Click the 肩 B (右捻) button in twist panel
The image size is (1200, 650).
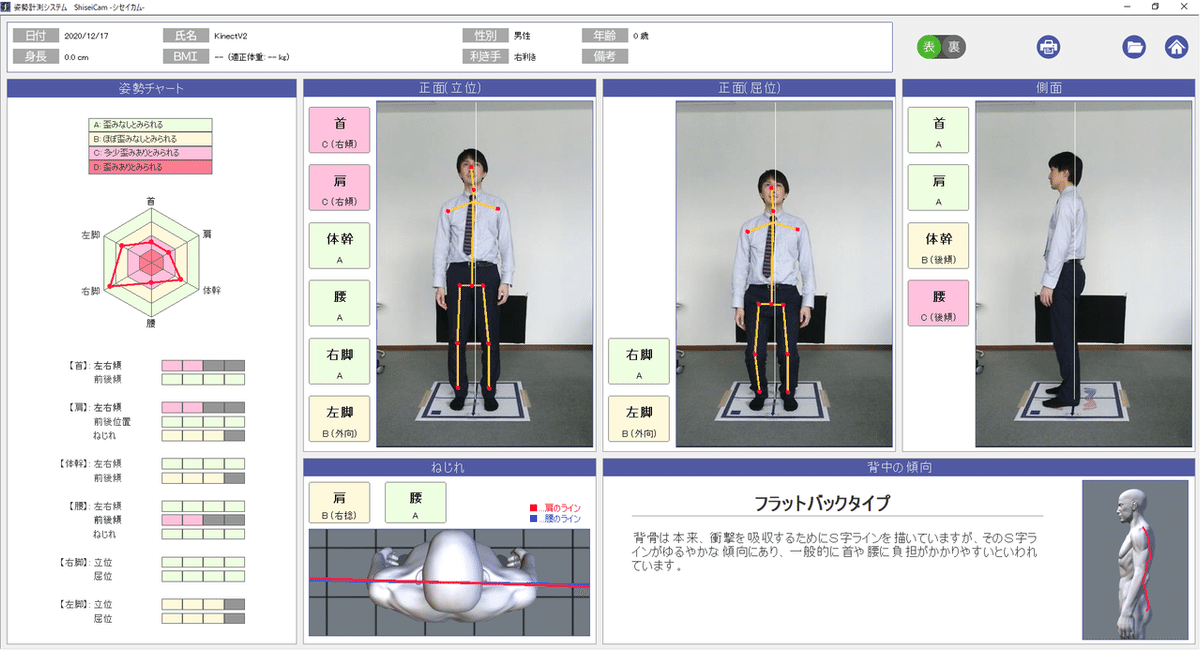(340, 502)
